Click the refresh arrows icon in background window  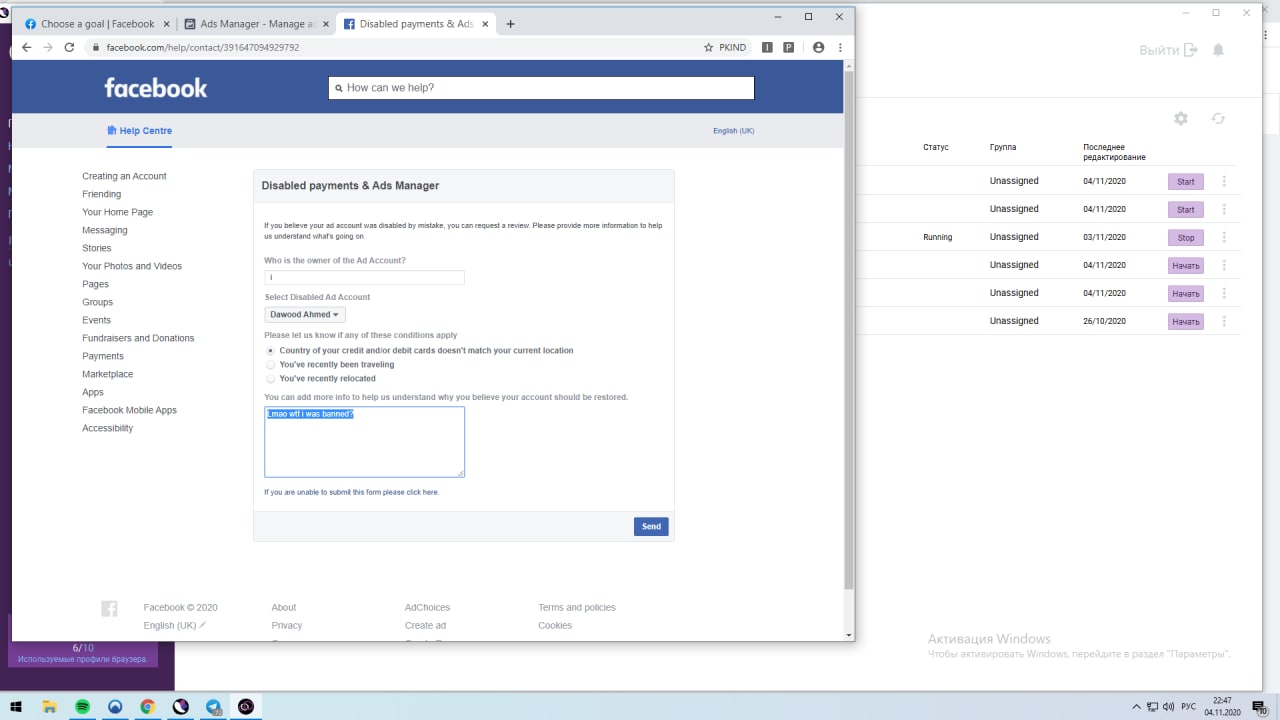point(1218,118)
